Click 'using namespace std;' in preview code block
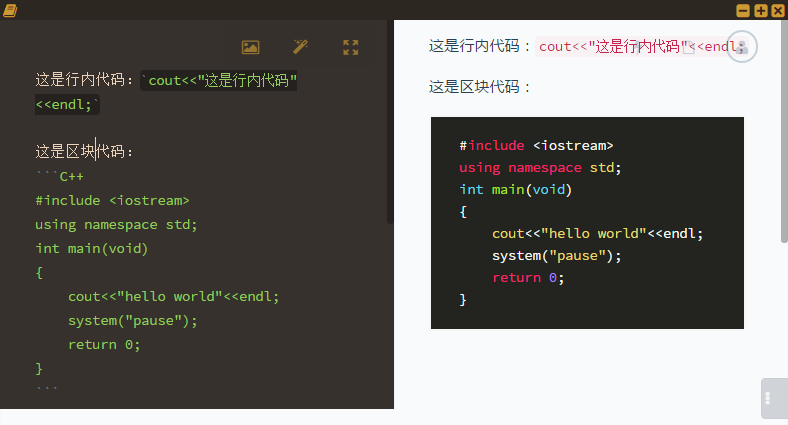Viewport: 788px width, 425px height. click(x=540, y=168)
